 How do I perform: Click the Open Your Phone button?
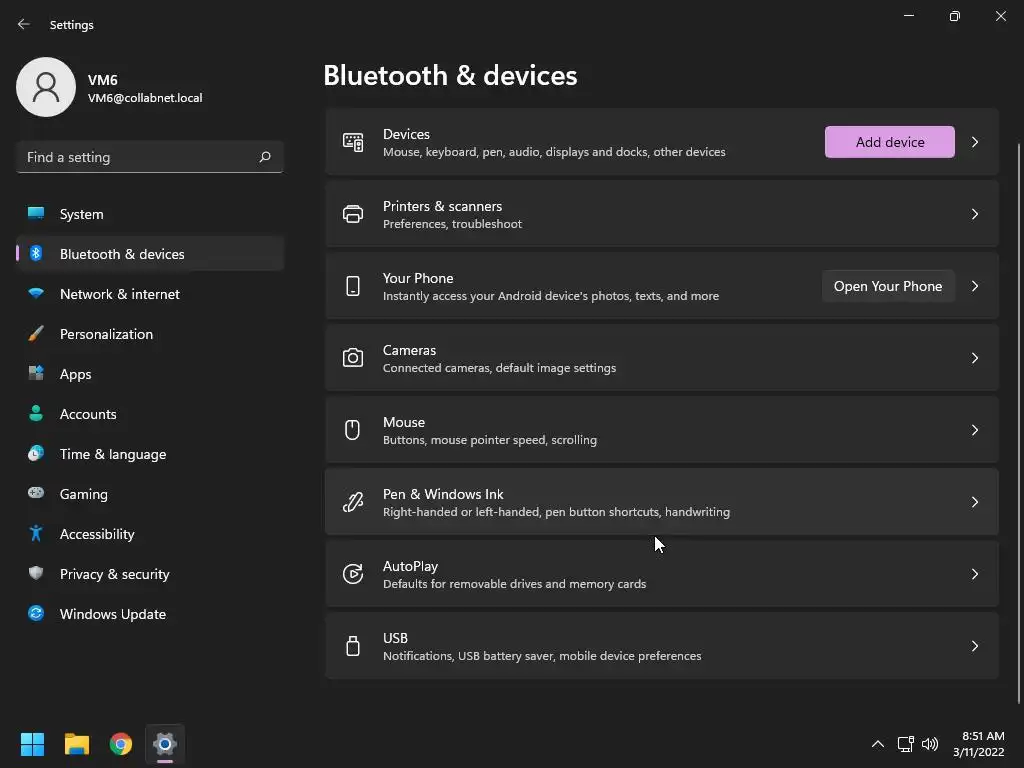pos(888,286)
